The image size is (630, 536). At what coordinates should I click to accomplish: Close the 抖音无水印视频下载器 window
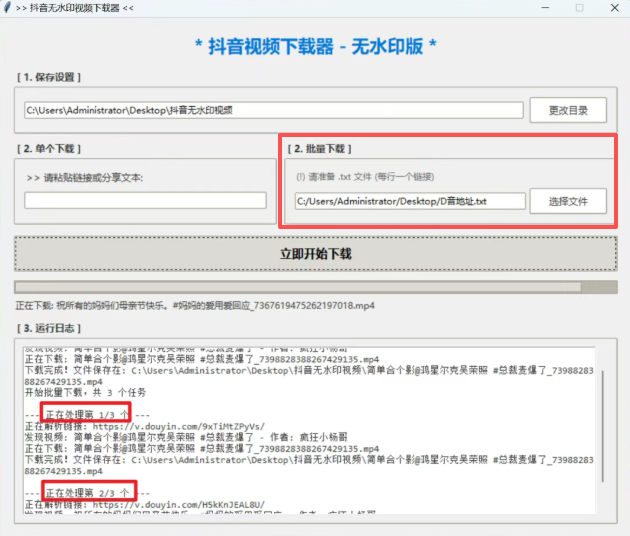click(614, 8)
